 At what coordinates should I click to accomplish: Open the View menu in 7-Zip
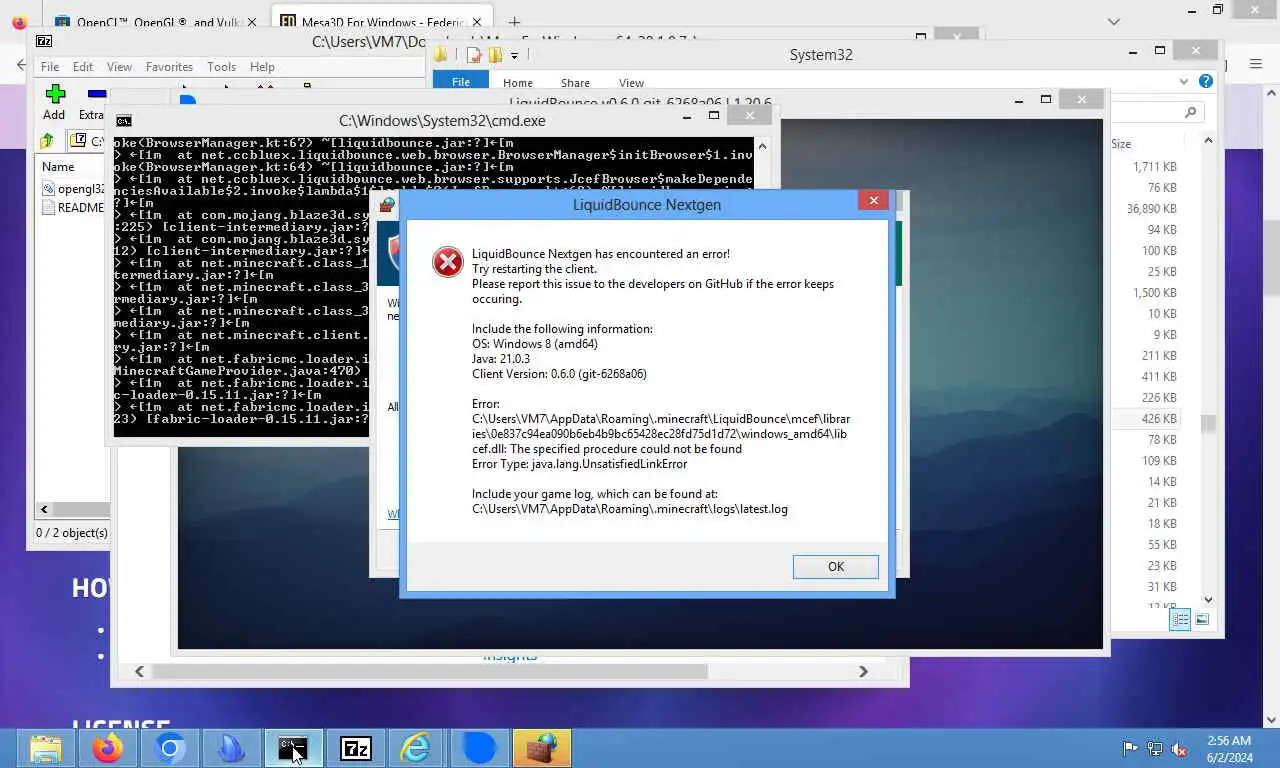click(119, 67)
